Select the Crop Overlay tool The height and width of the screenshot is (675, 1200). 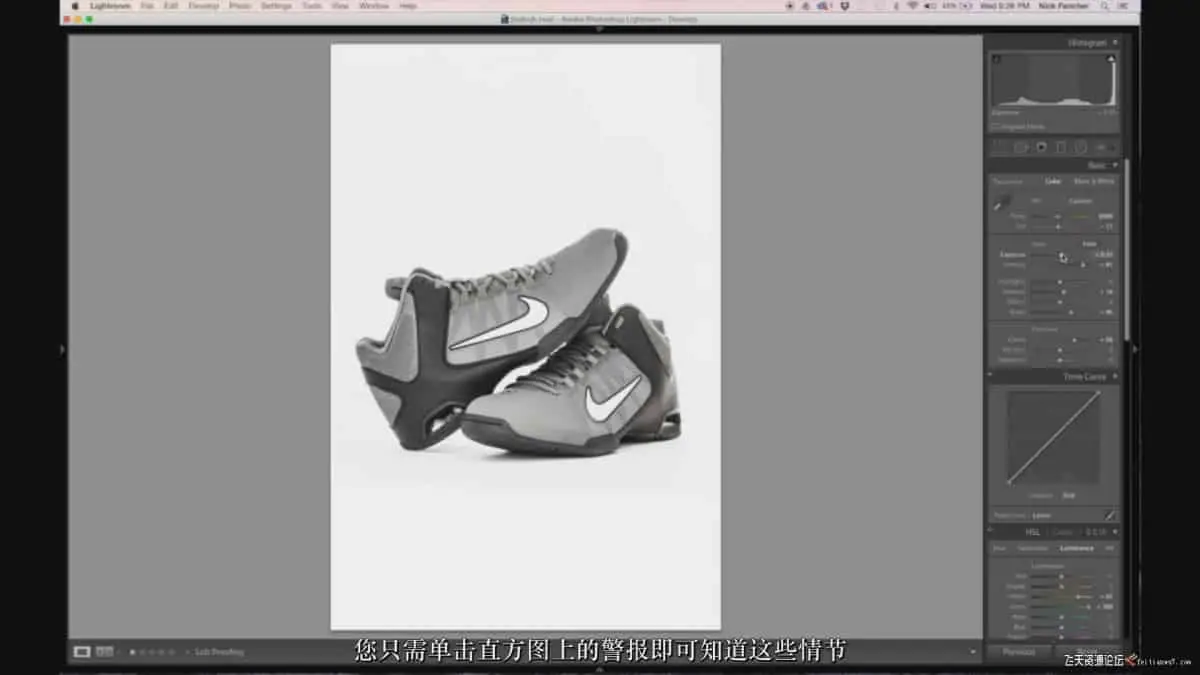click(x=1001, y=147)
